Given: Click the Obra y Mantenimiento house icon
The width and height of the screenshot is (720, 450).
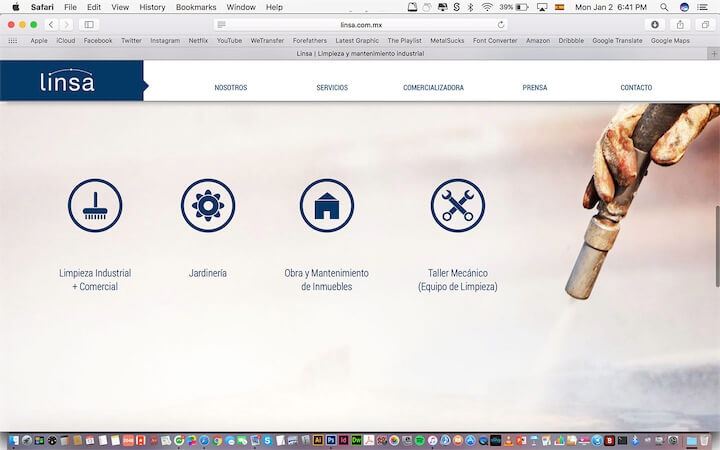Looking at the screenshot, I should coord(327,206).
